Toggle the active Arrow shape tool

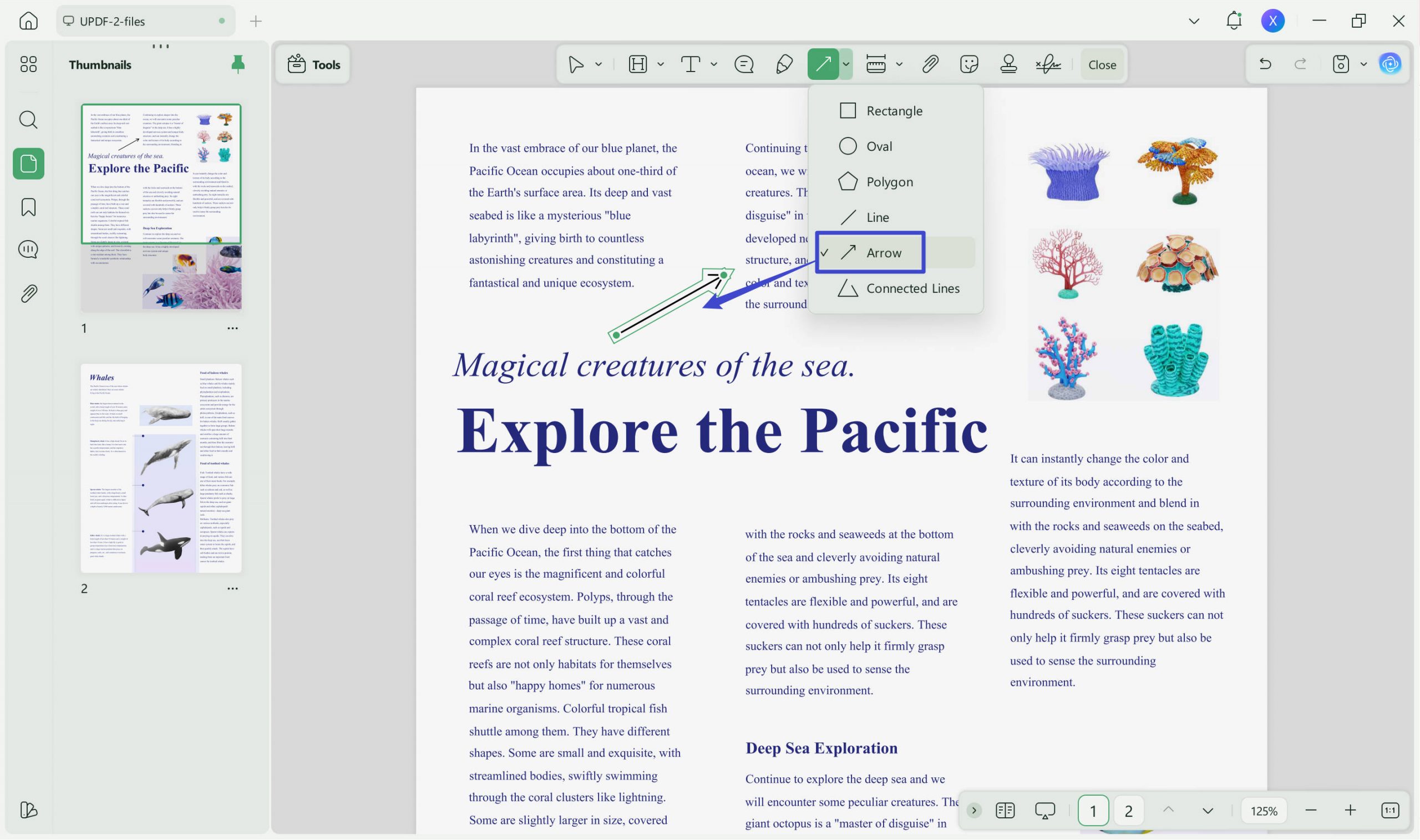tap(823, 64)
